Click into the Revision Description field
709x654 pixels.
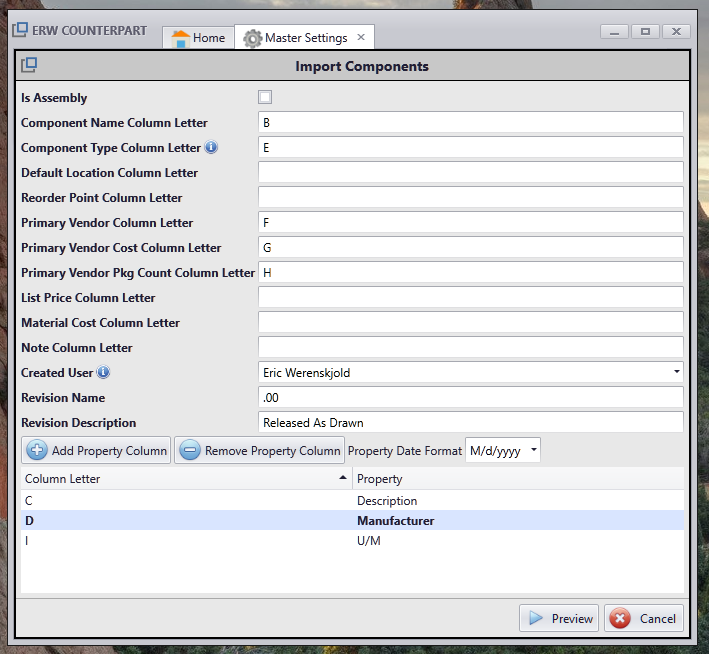coord(470,422)
